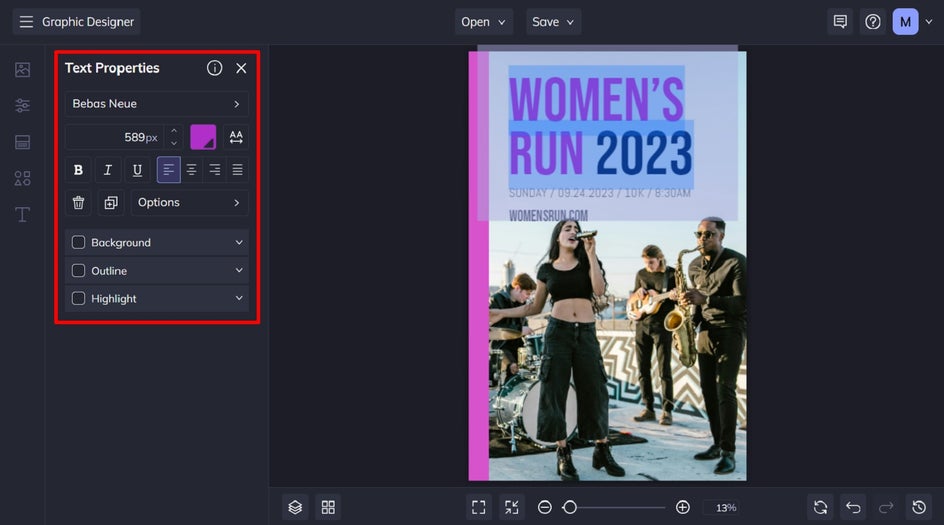The height and width of the screenshot is (525, 944).
Task: Zoom in with plus button
Action: click(x=683, y=507)
